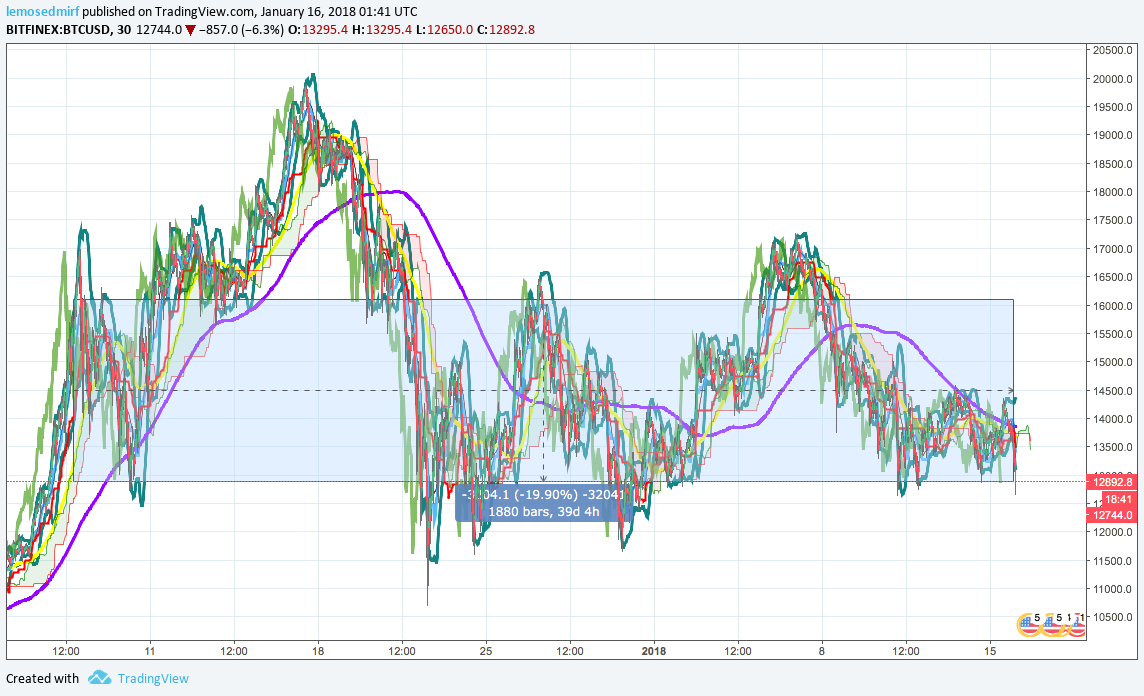
Task: Click the 15 date label on time axis
Action: 990,651
